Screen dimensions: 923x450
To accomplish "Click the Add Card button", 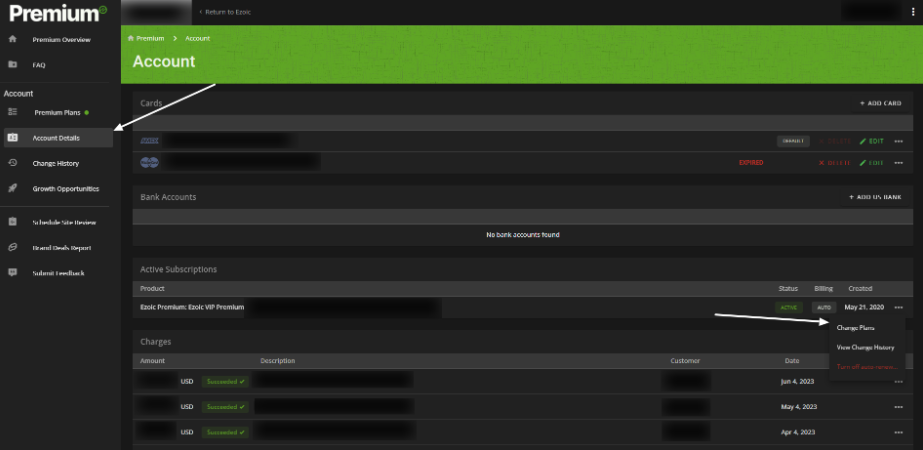I will click(880, 103).
